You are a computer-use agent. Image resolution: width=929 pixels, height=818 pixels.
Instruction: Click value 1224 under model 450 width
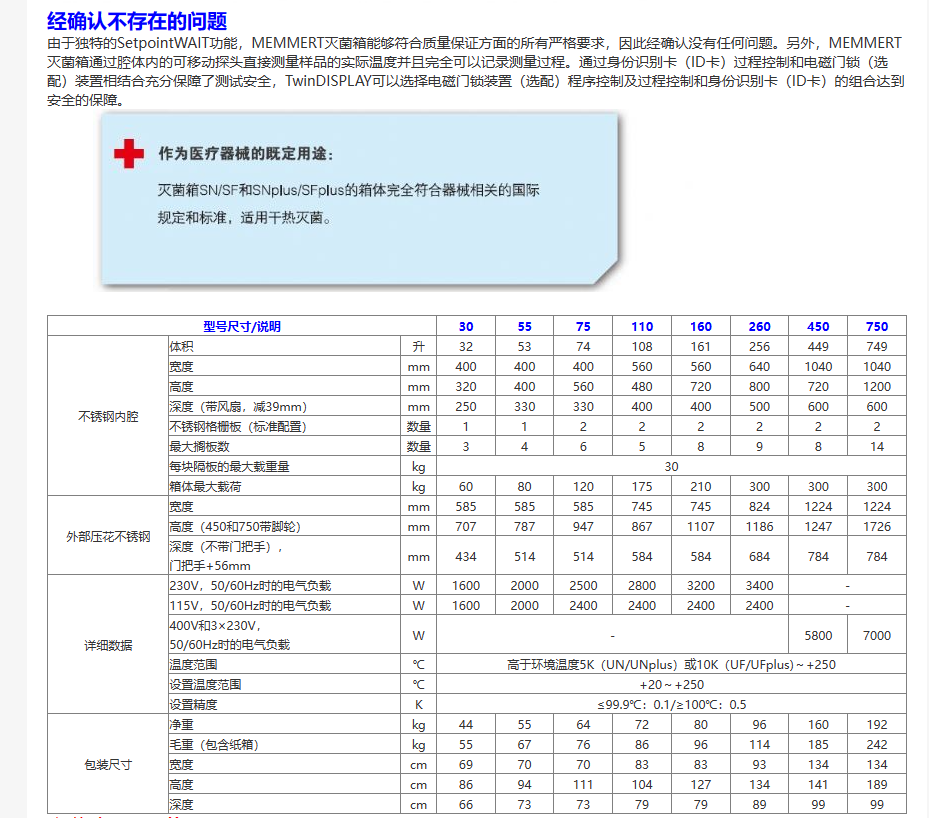[818, 506]
